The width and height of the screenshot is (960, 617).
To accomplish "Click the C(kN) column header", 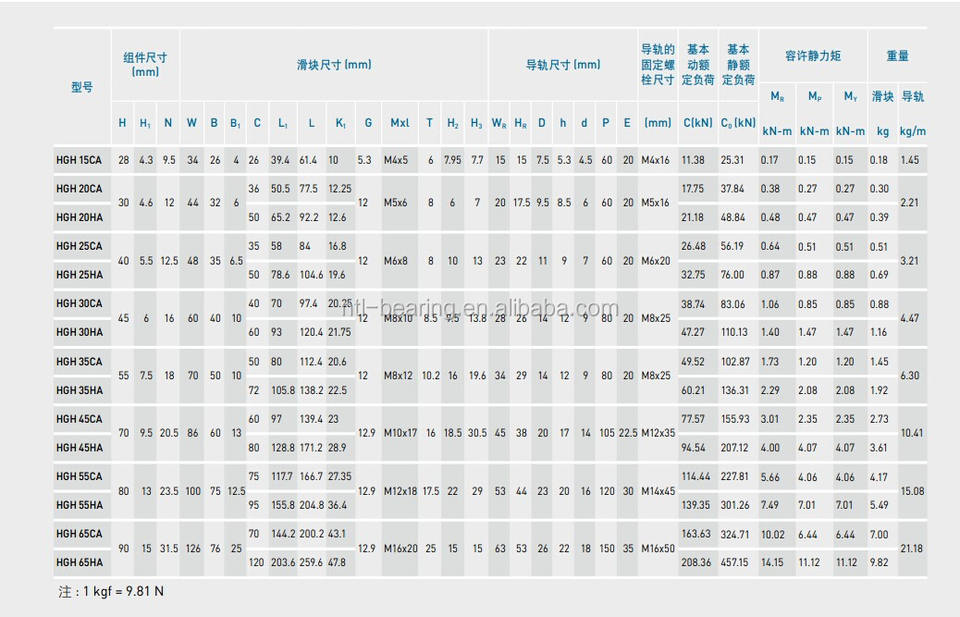I will point(698,123).
